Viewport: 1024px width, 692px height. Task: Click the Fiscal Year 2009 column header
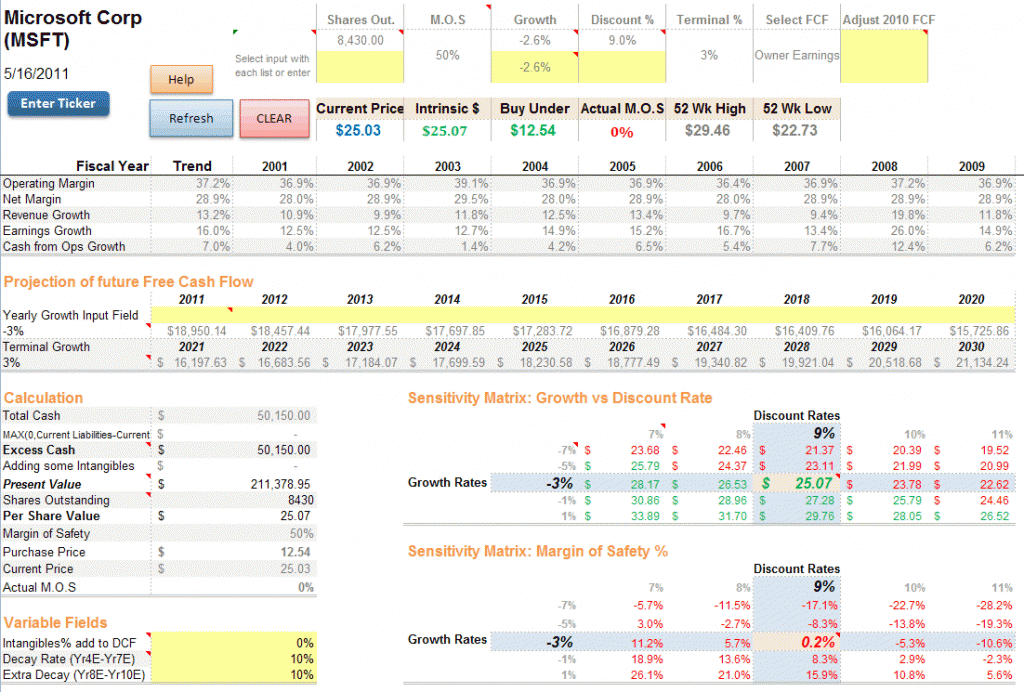972,166
